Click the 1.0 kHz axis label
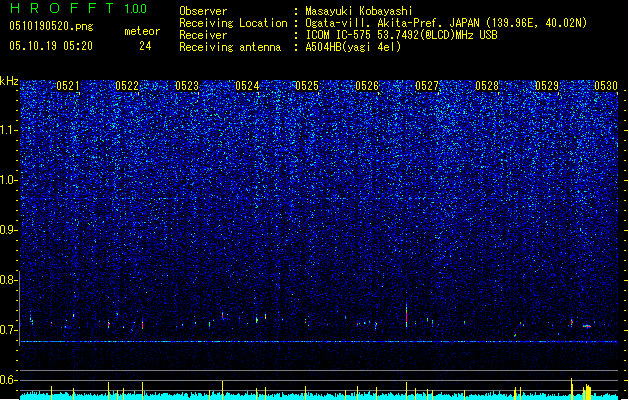The width and height of the screenshot is (629, 400). (9, 180)
